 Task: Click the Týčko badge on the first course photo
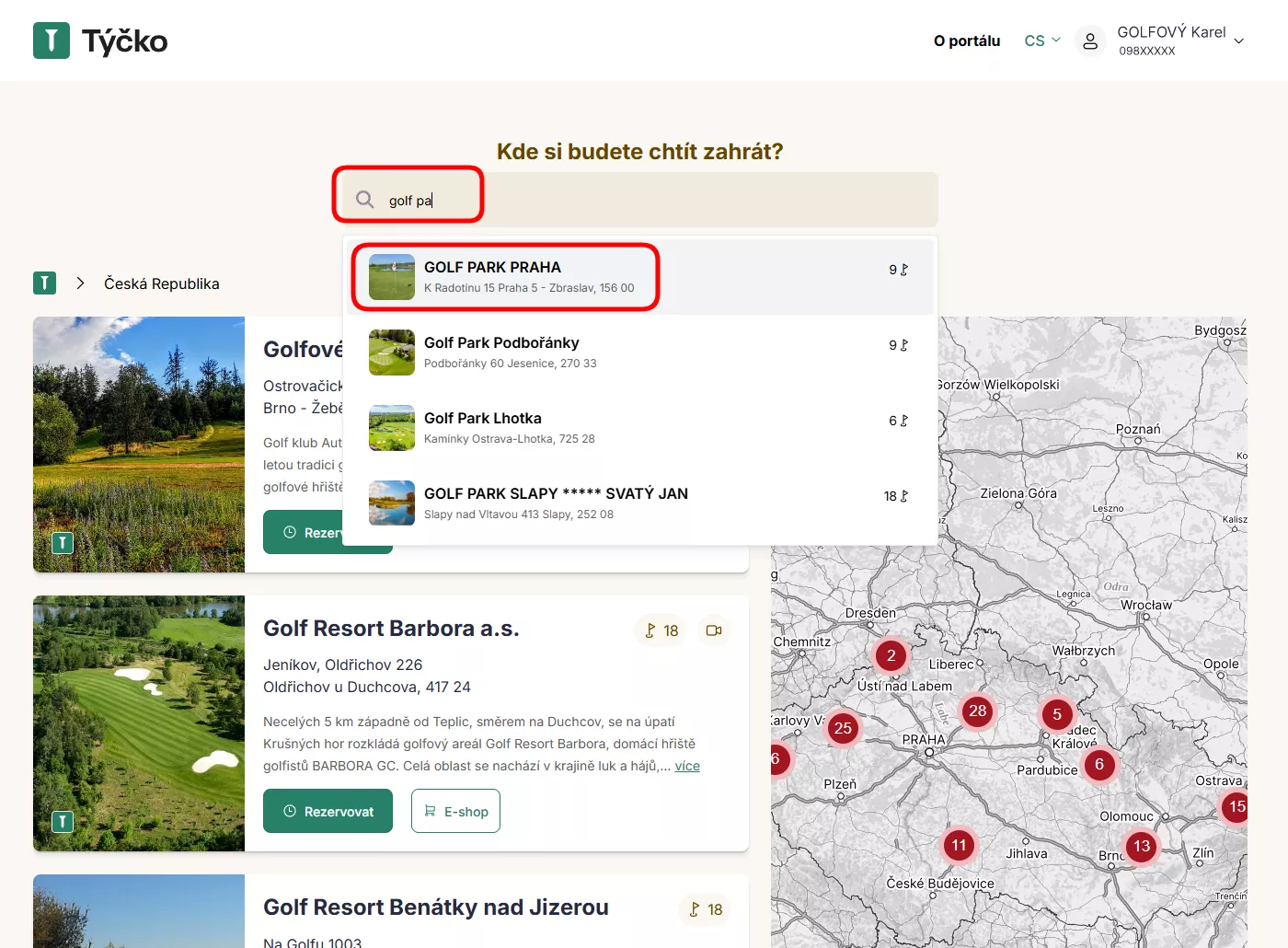[x=63, y=543]
